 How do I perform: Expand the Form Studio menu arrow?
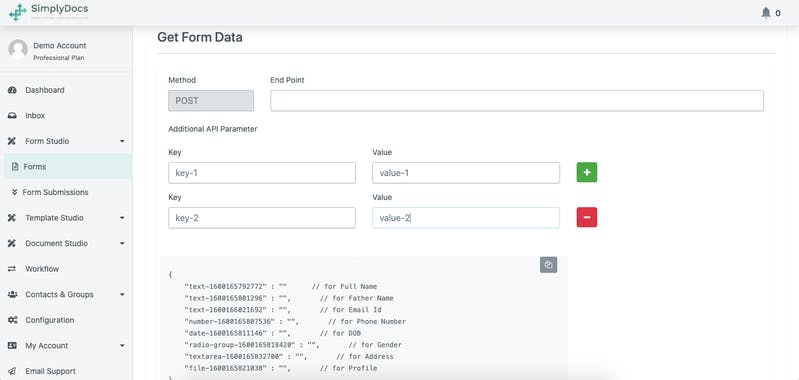click(x=122, y=141)
